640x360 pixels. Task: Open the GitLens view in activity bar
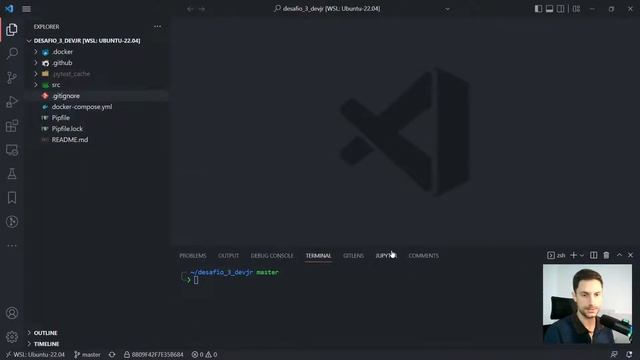click(12, 222)
